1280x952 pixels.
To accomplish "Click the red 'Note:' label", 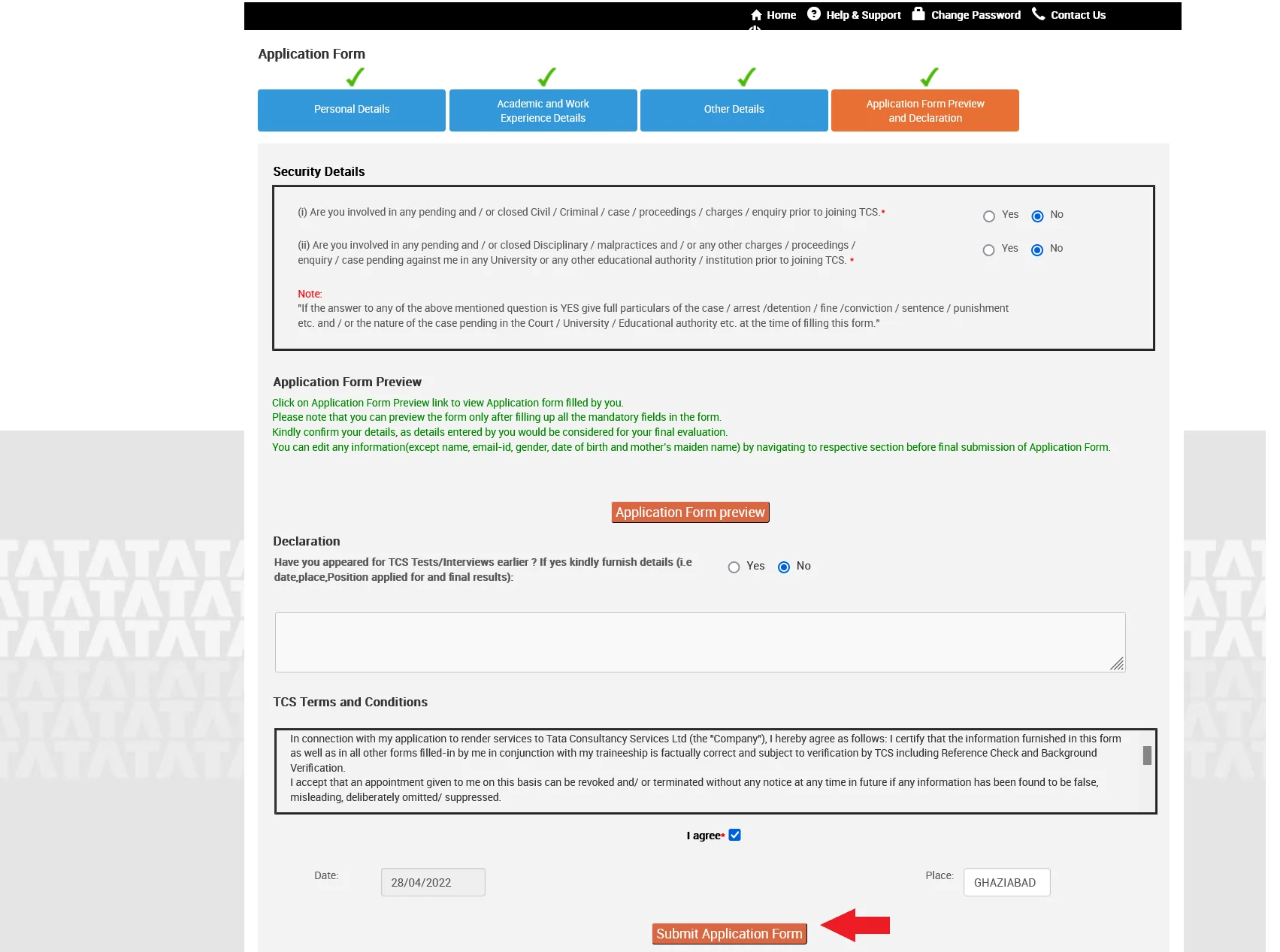I will click(310, 294).
